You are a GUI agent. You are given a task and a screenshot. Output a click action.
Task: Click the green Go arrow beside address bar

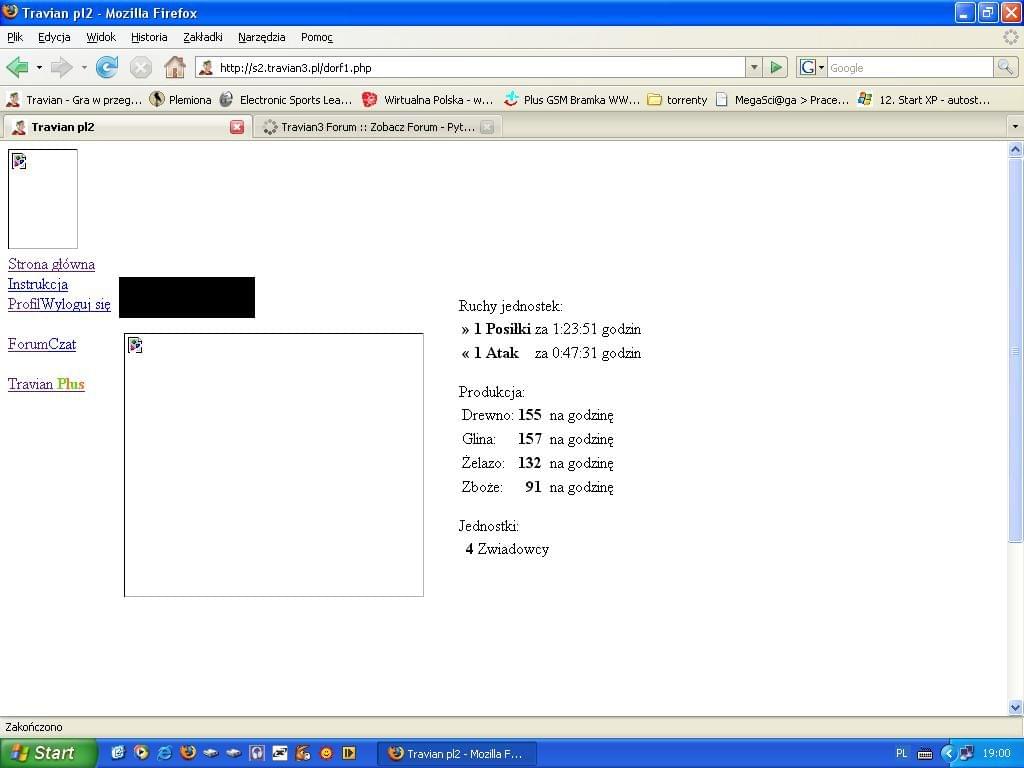[x=776, y=67]
